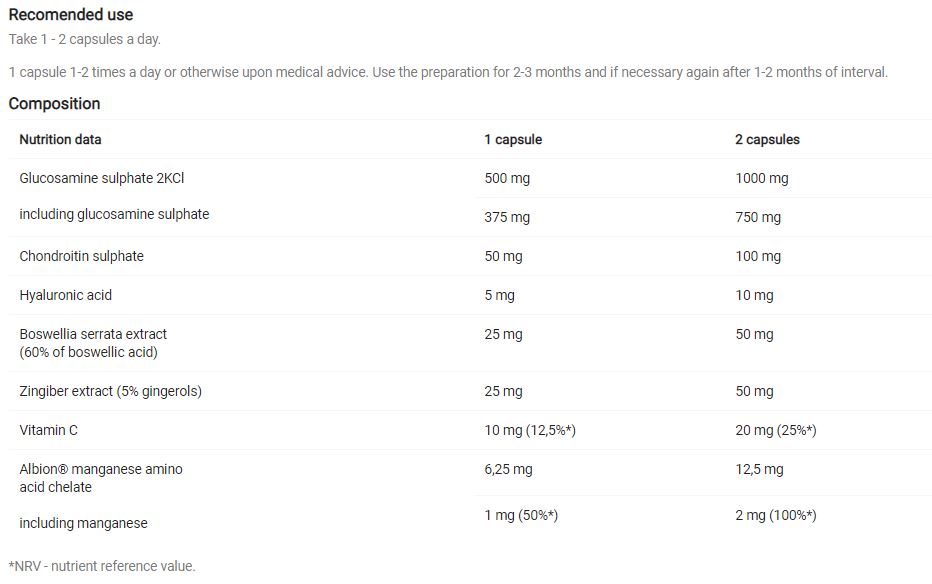Click the "*NRV - nutrient reference value" footnote
932x584 pixels.
102,566
